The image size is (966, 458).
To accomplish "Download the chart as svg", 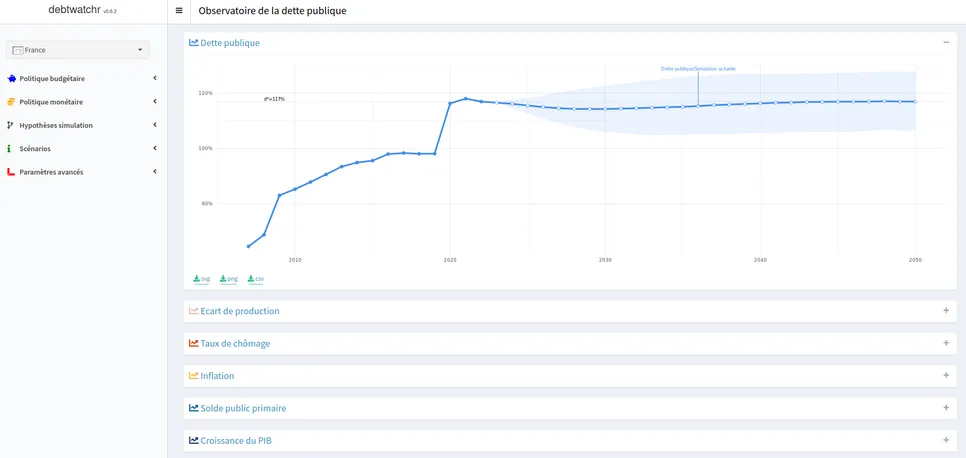I will coord(201,279).
